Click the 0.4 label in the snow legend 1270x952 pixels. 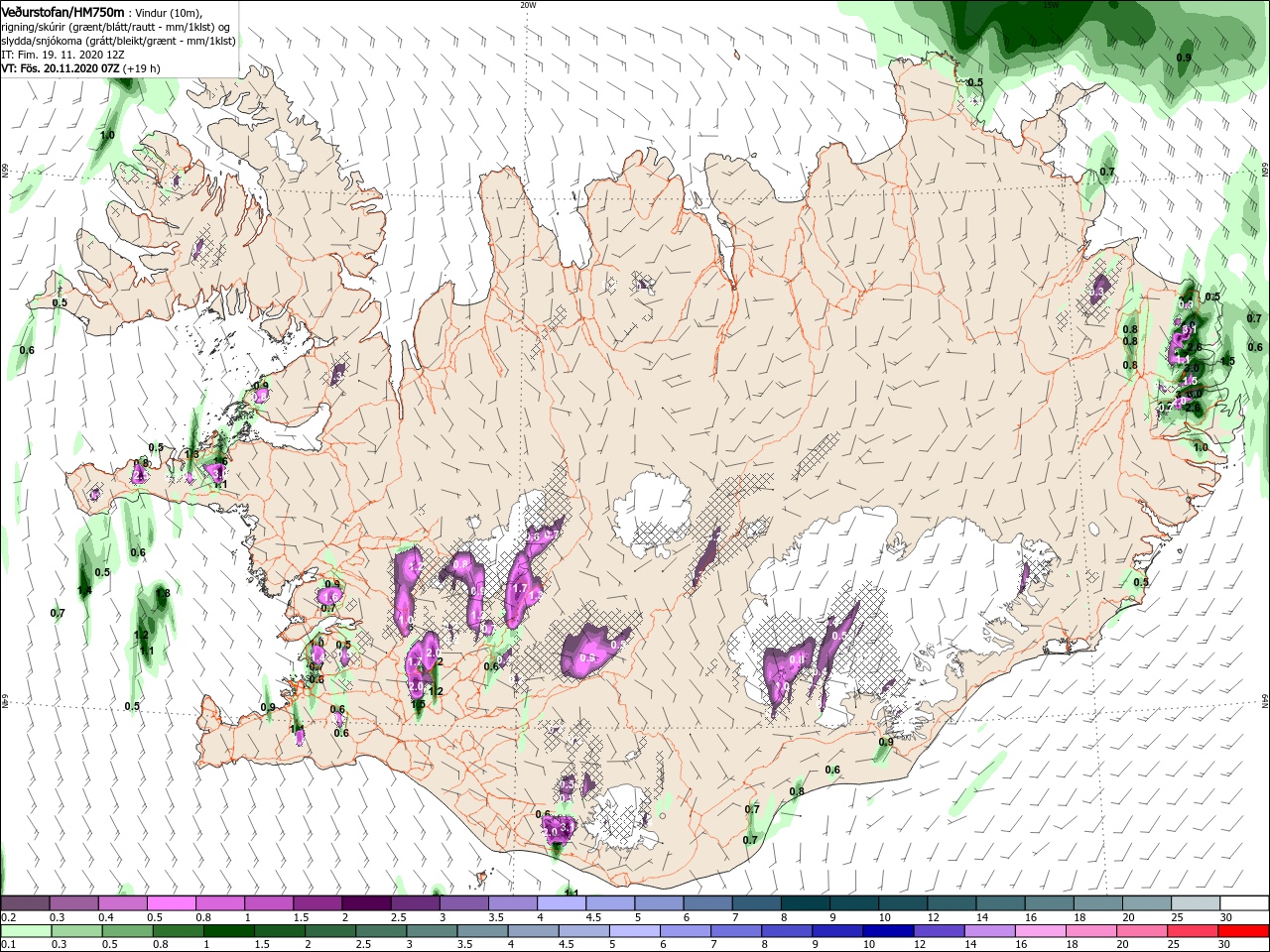tap(106, 917)
